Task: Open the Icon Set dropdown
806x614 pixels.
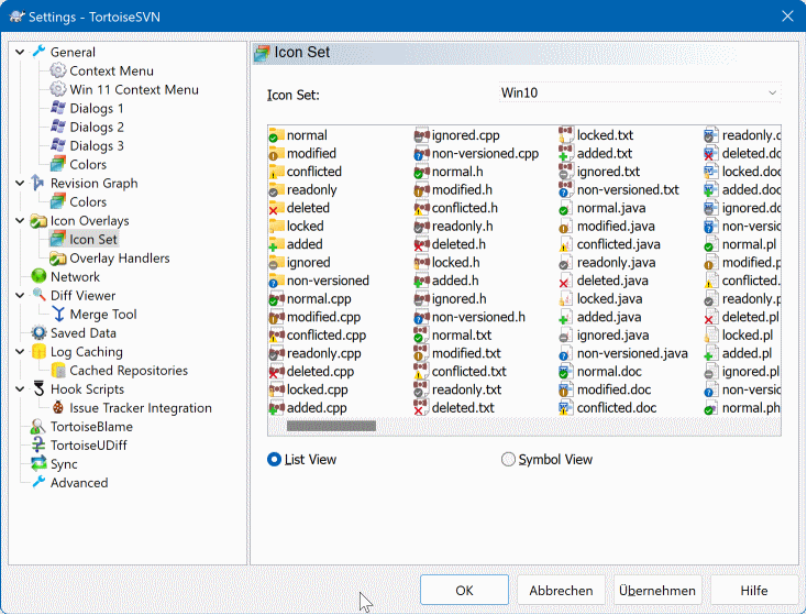Action: pyautogui.click(x=640, y=93)
